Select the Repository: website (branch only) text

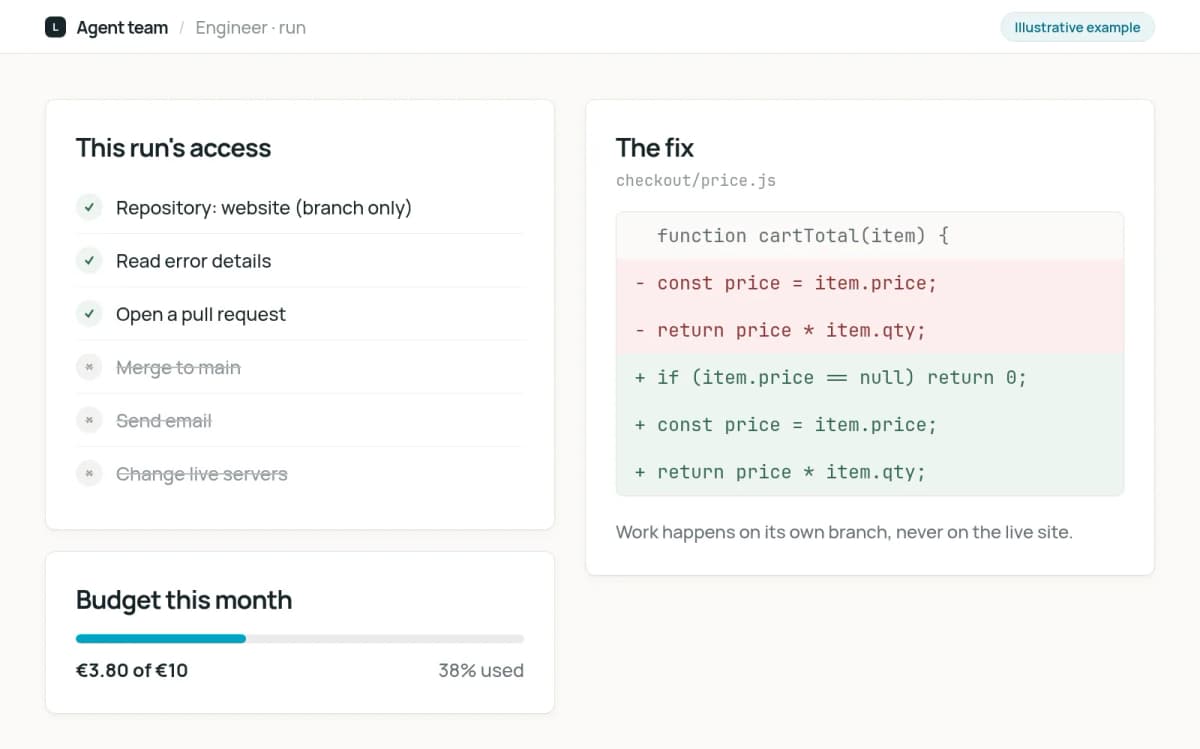pyautogui.click(x=264, y=208)
